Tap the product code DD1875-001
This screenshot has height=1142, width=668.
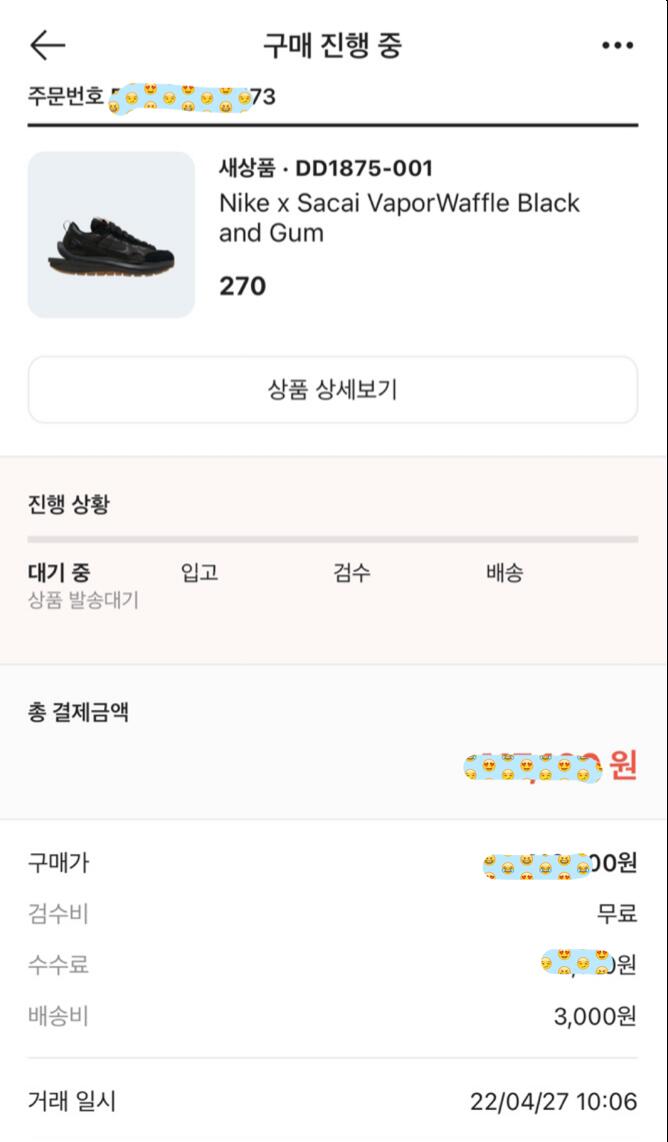pos(364,168)
